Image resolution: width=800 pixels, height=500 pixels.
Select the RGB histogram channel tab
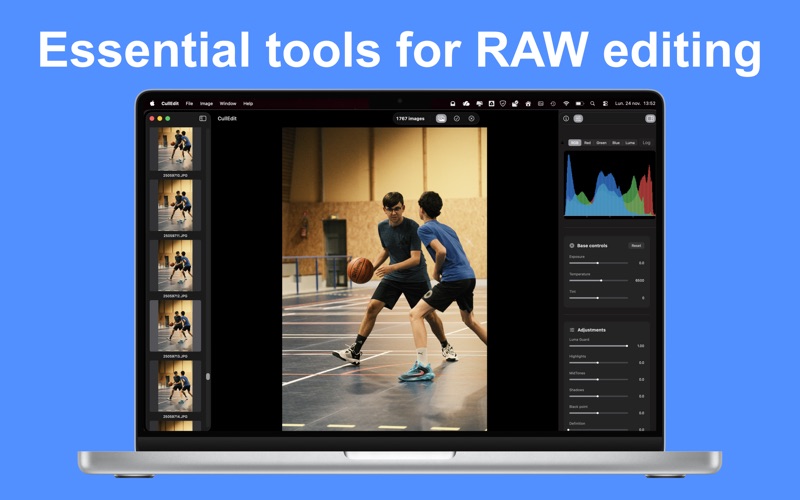574,143
